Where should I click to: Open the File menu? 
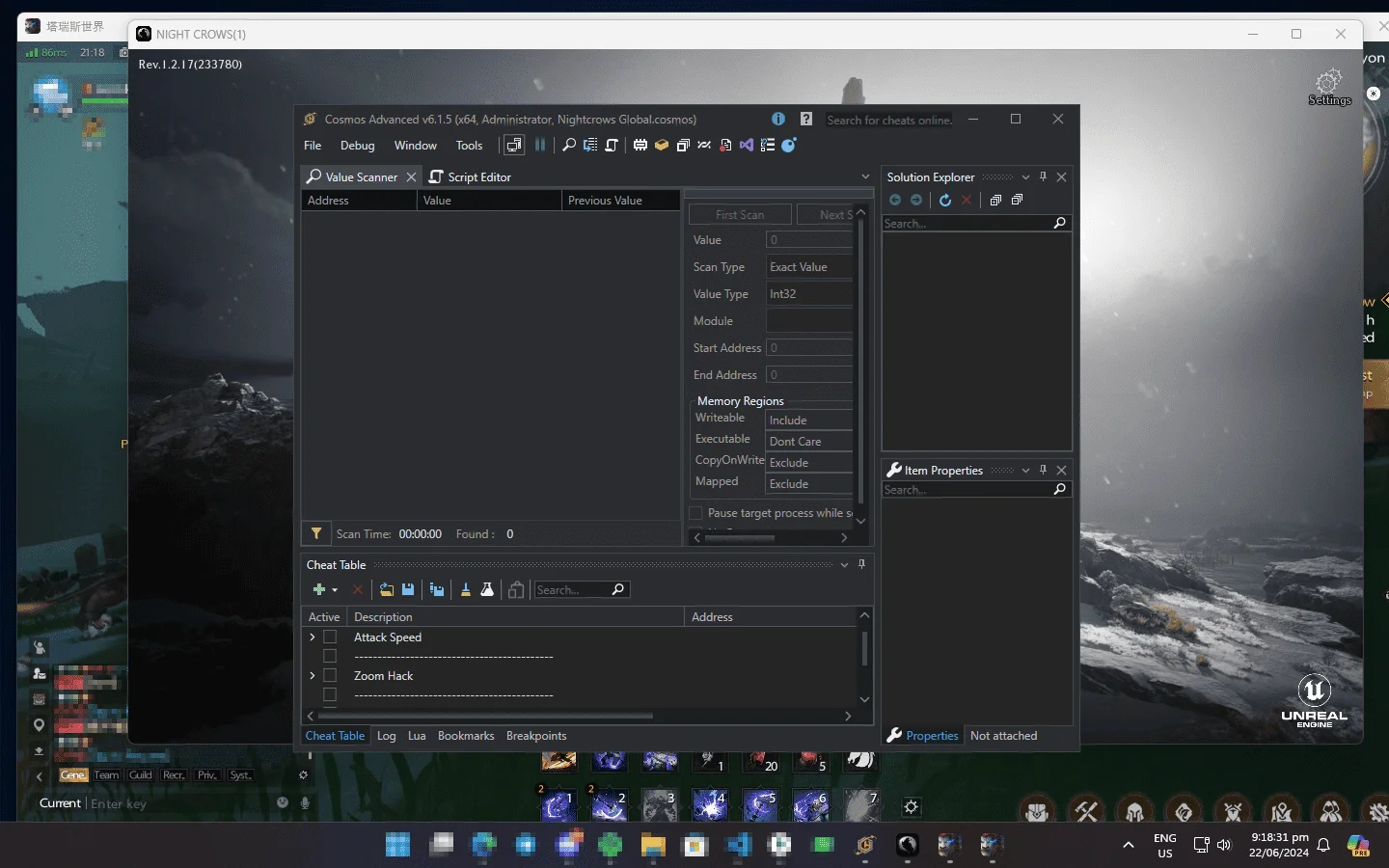tap(313, 146)
